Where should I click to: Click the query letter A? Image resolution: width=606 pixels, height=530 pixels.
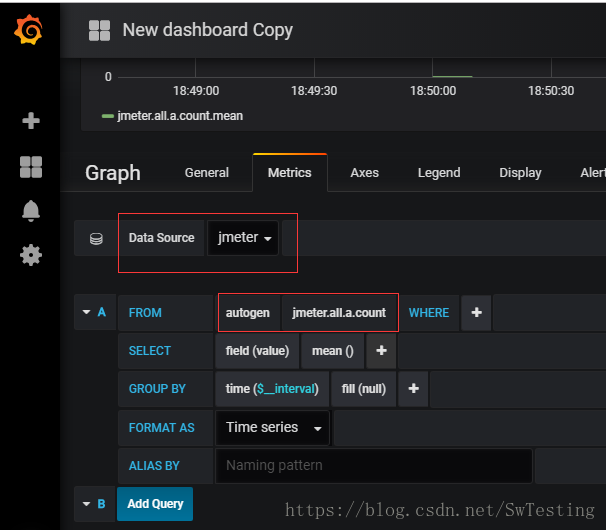(101, 312)
